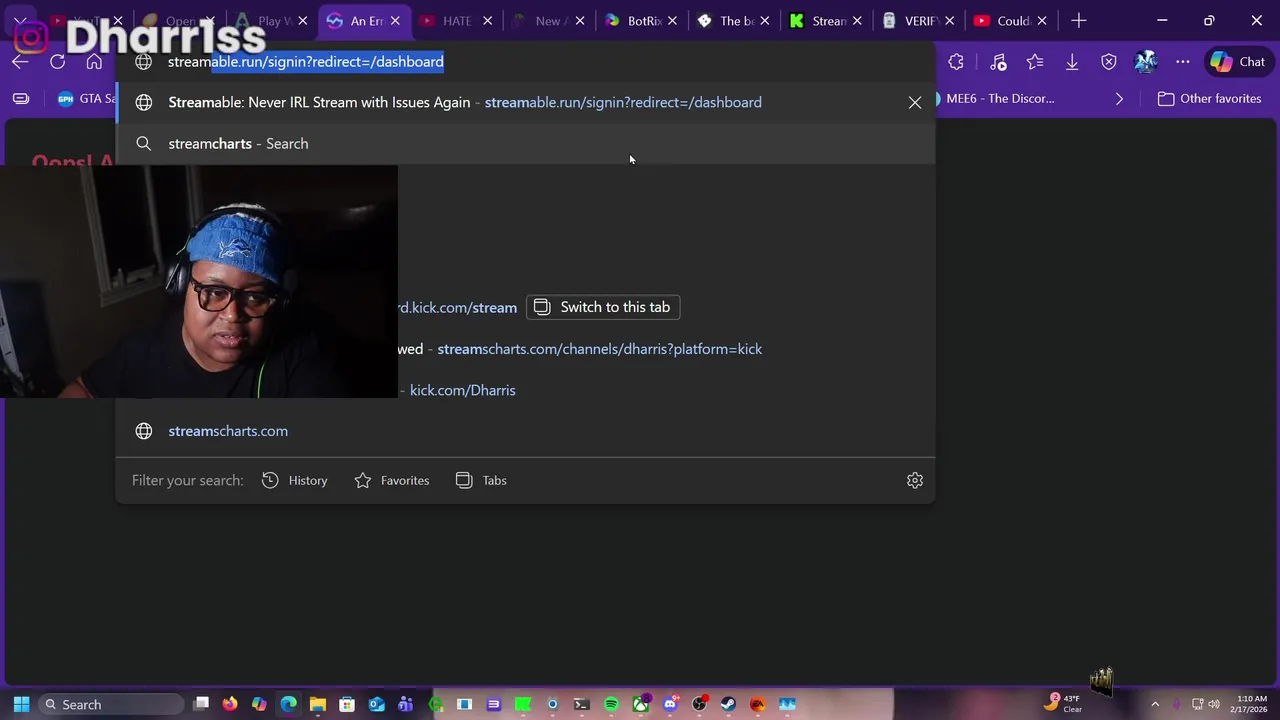
Task: Choose streamcharts search suggestion
Action: point(525,143)
